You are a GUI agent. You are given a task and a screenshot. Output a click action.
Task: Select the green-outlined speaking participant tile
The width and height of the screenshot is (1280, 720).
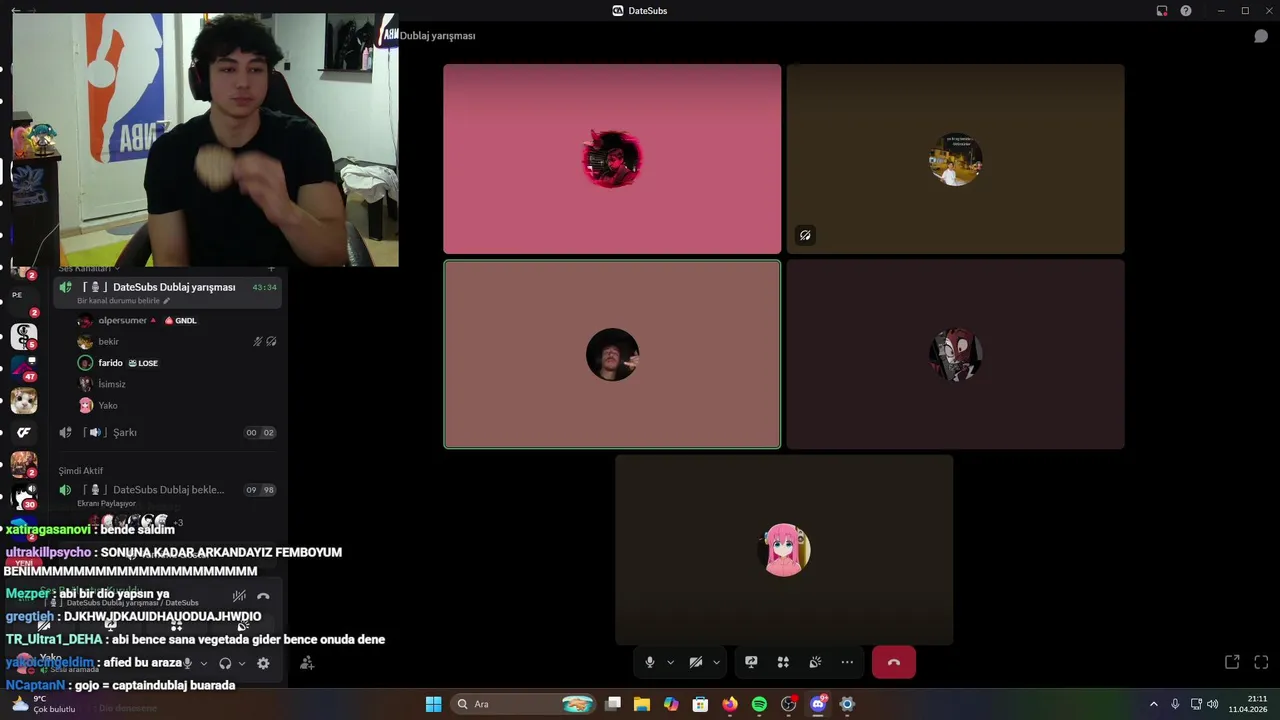(612, 354)
